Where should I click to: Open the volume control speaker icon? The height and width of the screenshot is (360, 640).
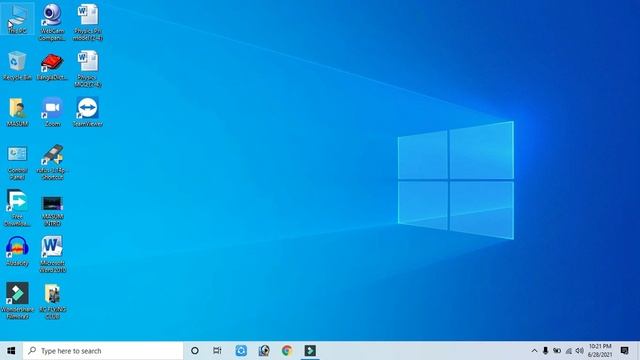click(x=580, y=351)
